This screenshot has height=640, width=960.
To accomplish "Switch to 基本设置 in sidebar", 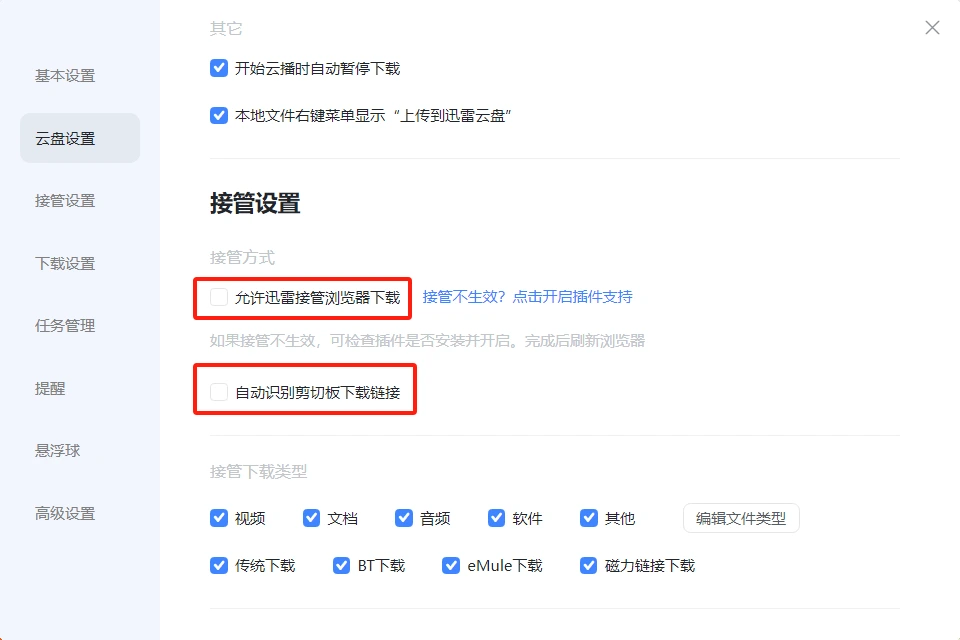I will 65,76.
